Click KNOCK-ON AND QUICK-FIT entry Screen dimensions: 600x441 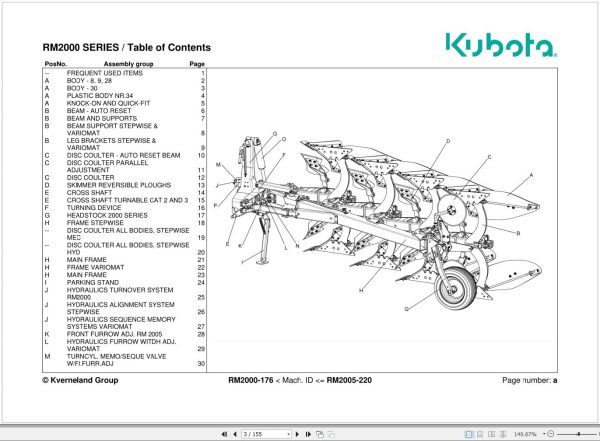pos(108,103)
